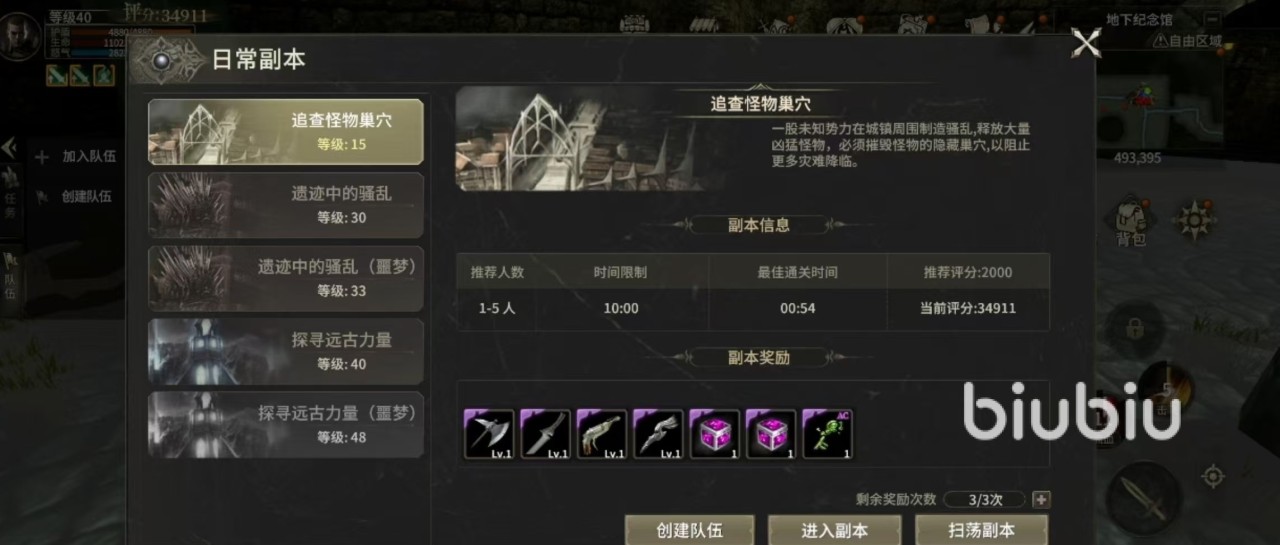Select 追查怪物巢穴 level 15 dungeon
Image resolution: width=1280 pixels, height=545 pixels.
[x=286, y=132]
